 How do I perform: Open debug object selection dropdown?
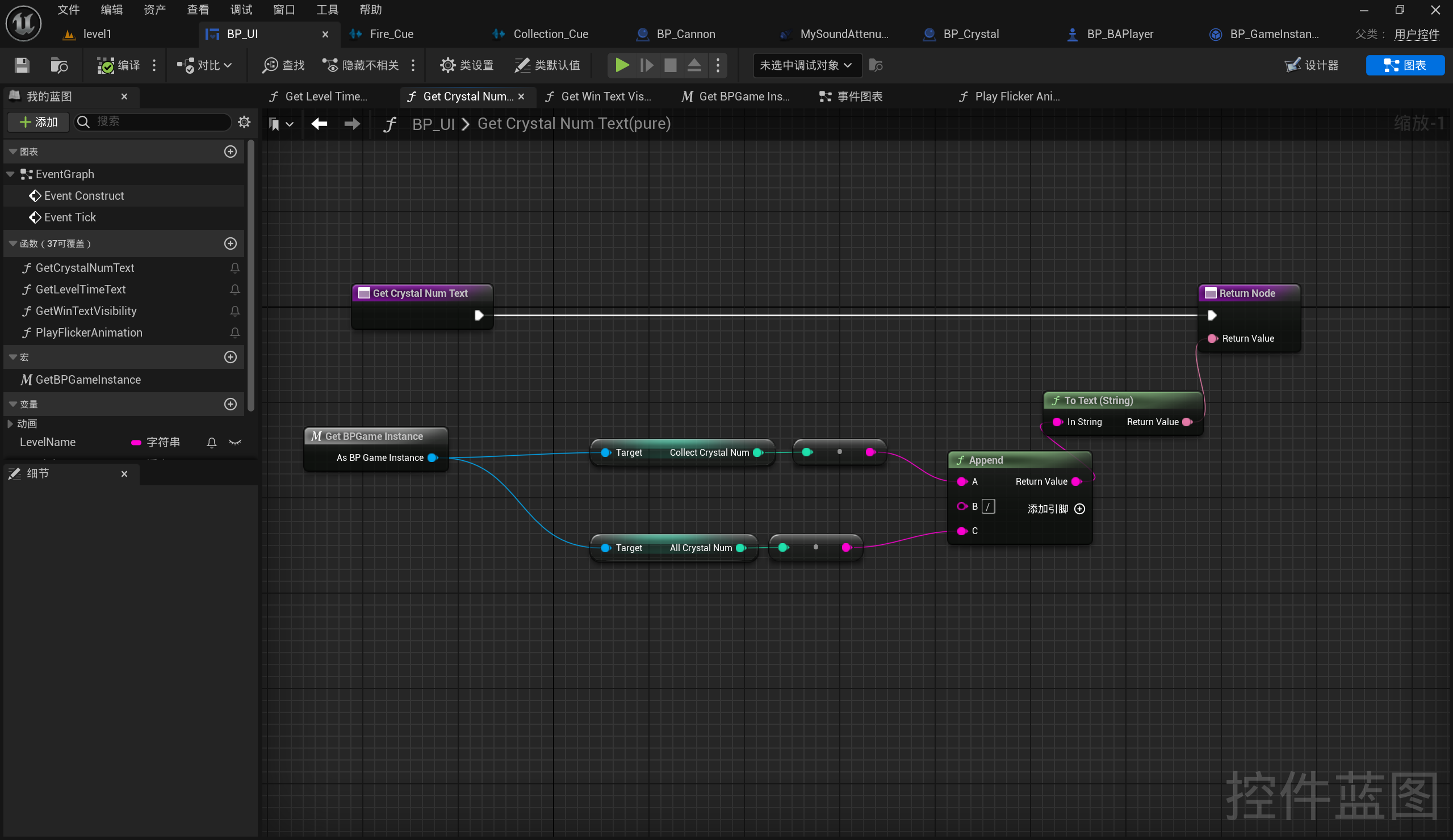(x=806, y=65)
